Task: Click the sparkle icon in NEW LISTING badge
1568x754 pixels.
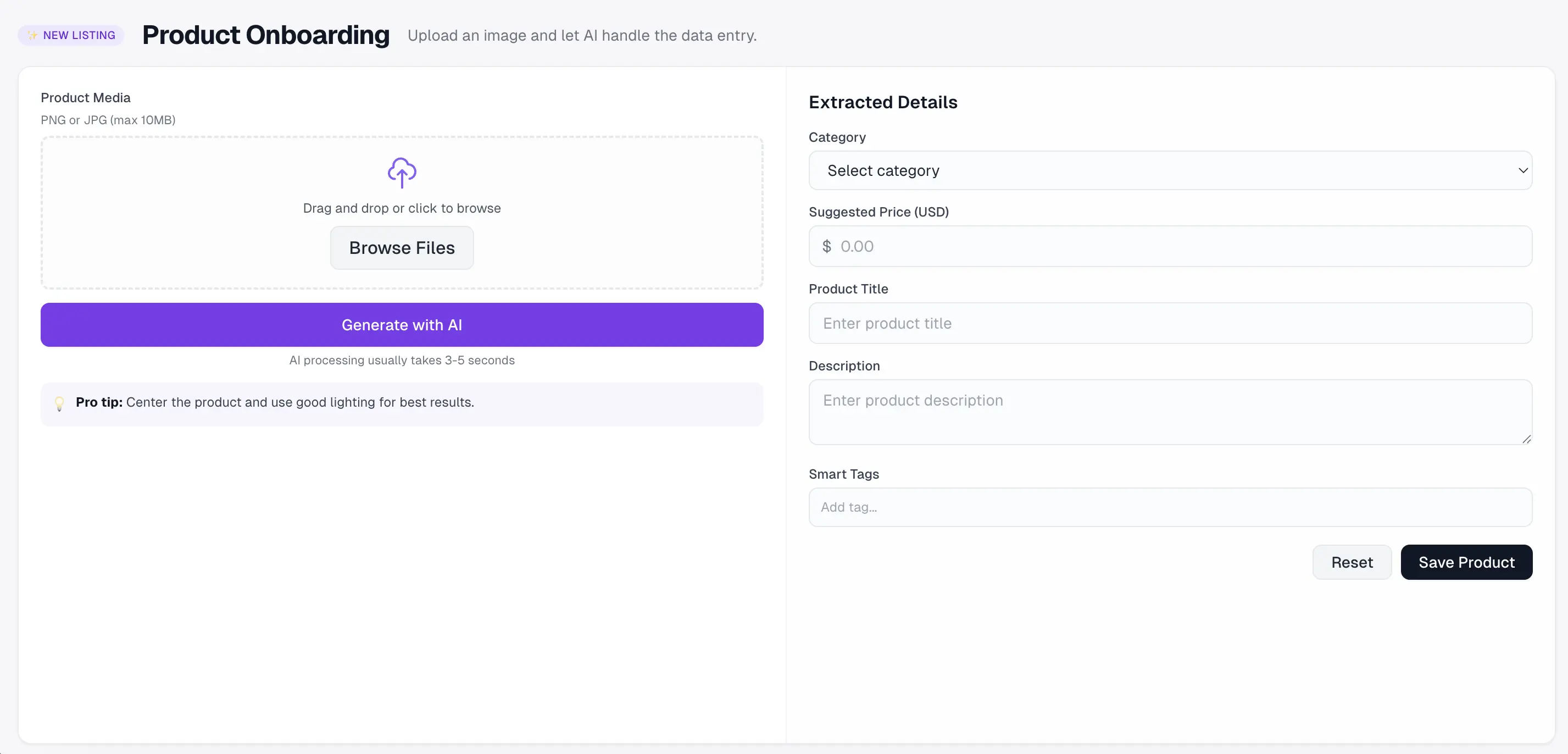Action: [34, 35]
